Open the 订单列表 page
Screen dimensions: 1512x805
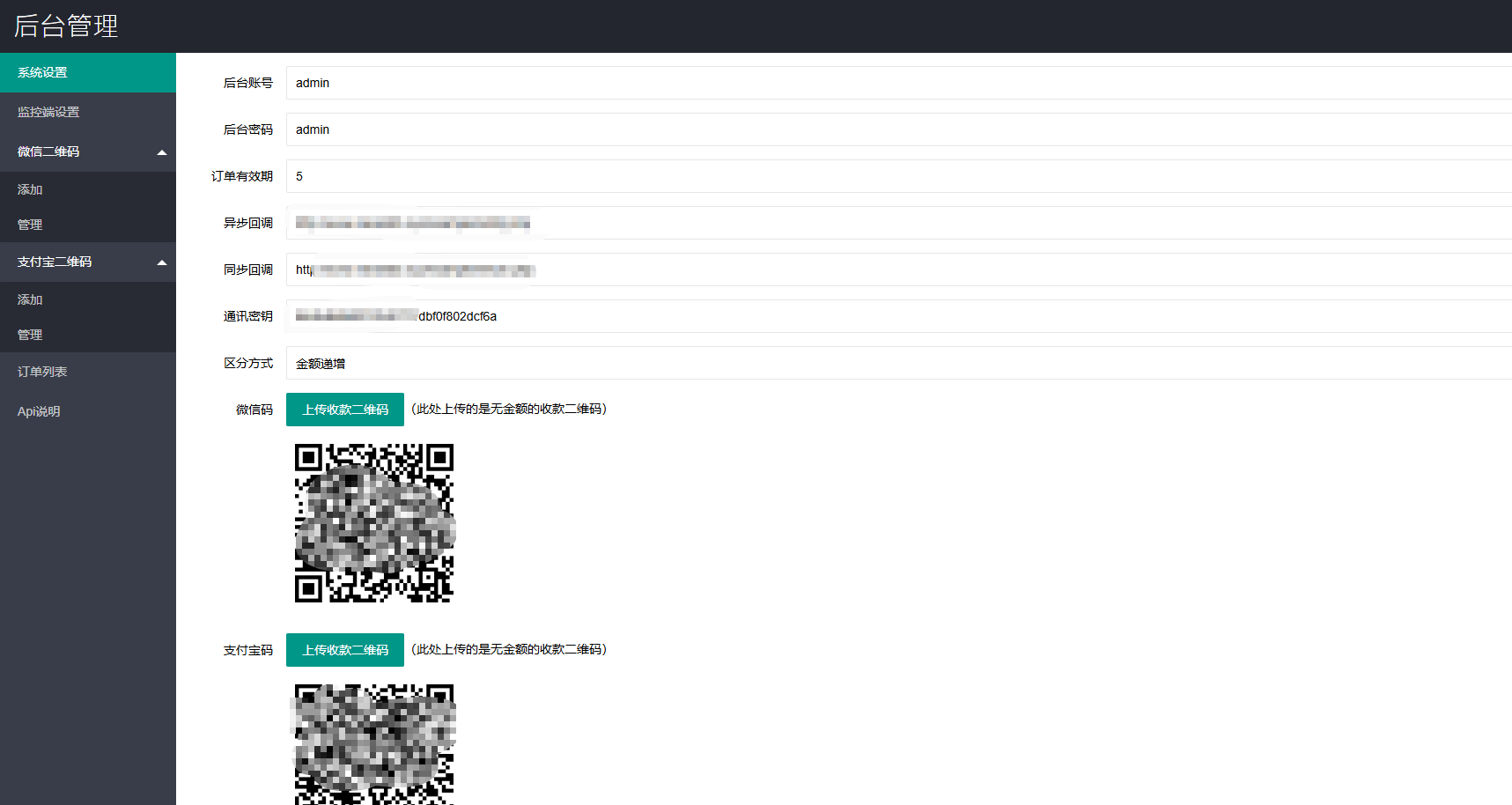[88, 372]
